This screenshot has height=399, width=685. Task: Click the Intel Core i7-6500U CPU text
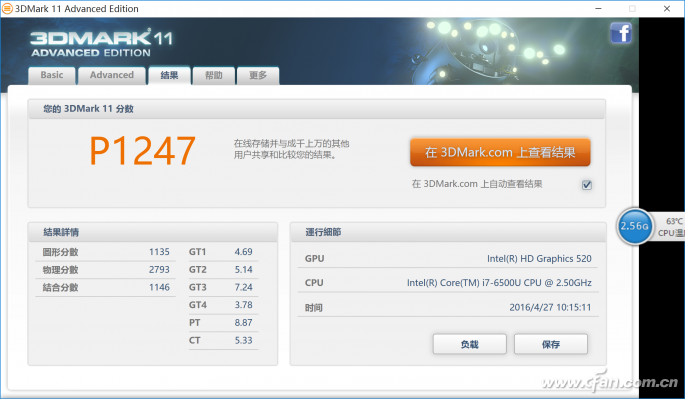[499, 283]
